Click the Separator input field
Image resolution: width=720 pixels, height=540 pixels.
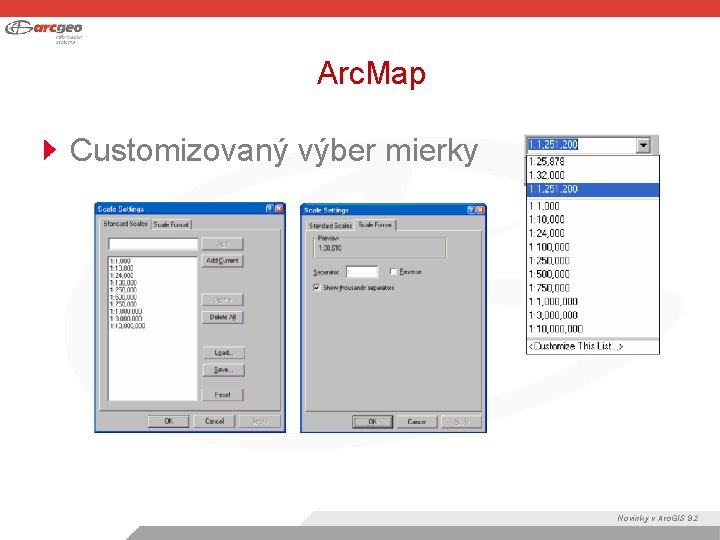tap(362, 272)
